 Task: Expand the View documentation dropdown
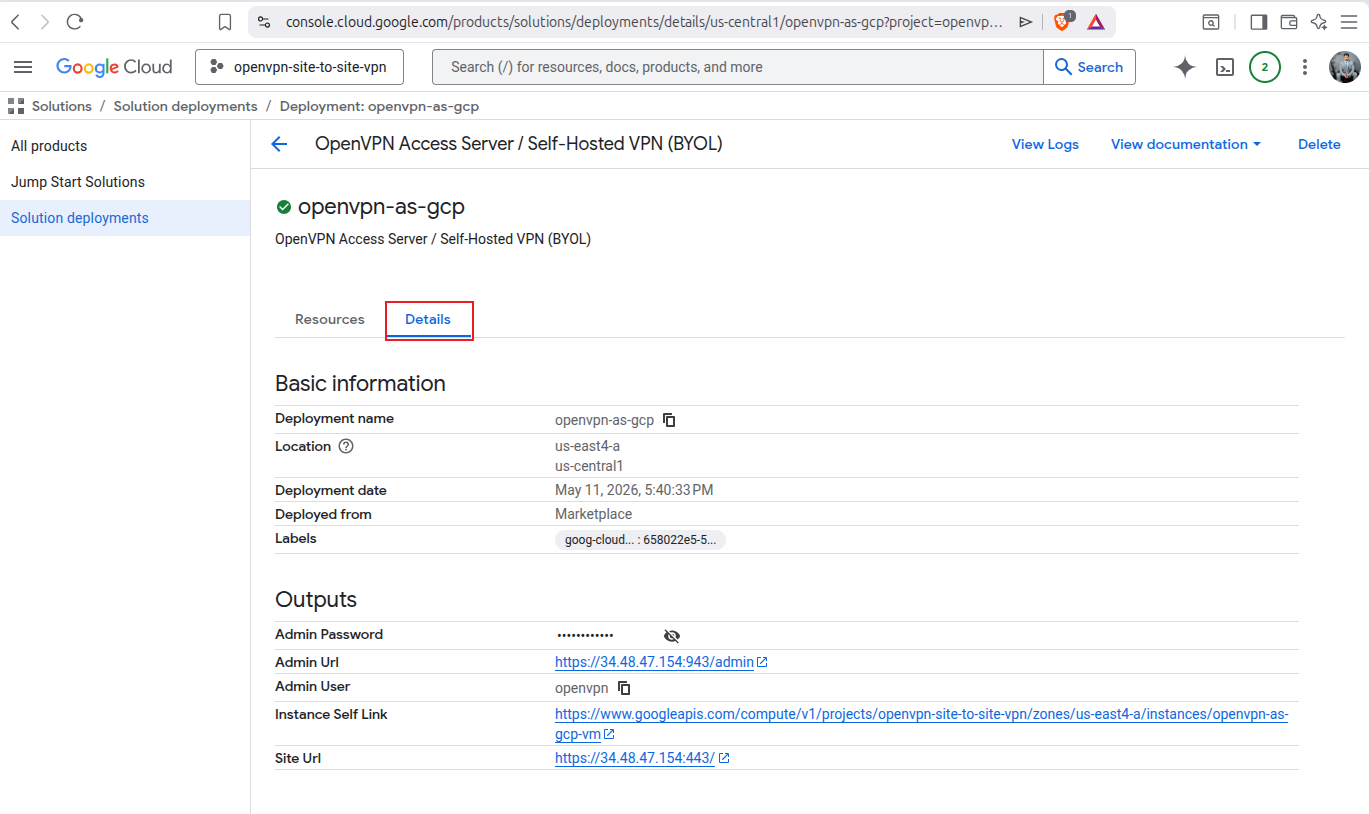coord(1186,144)
